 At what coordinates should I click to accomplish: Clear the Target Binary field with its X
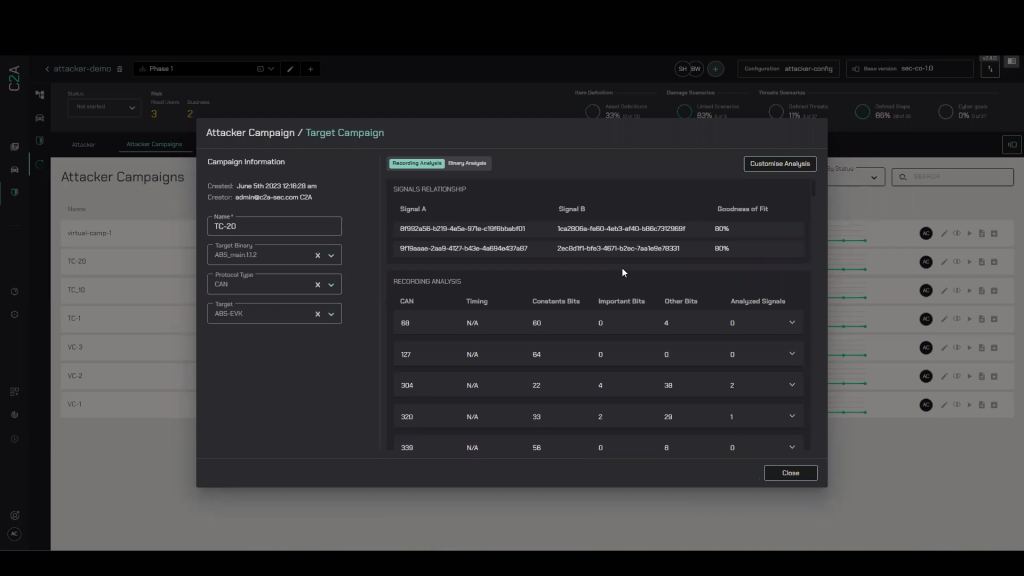click(x=318, y=255)
